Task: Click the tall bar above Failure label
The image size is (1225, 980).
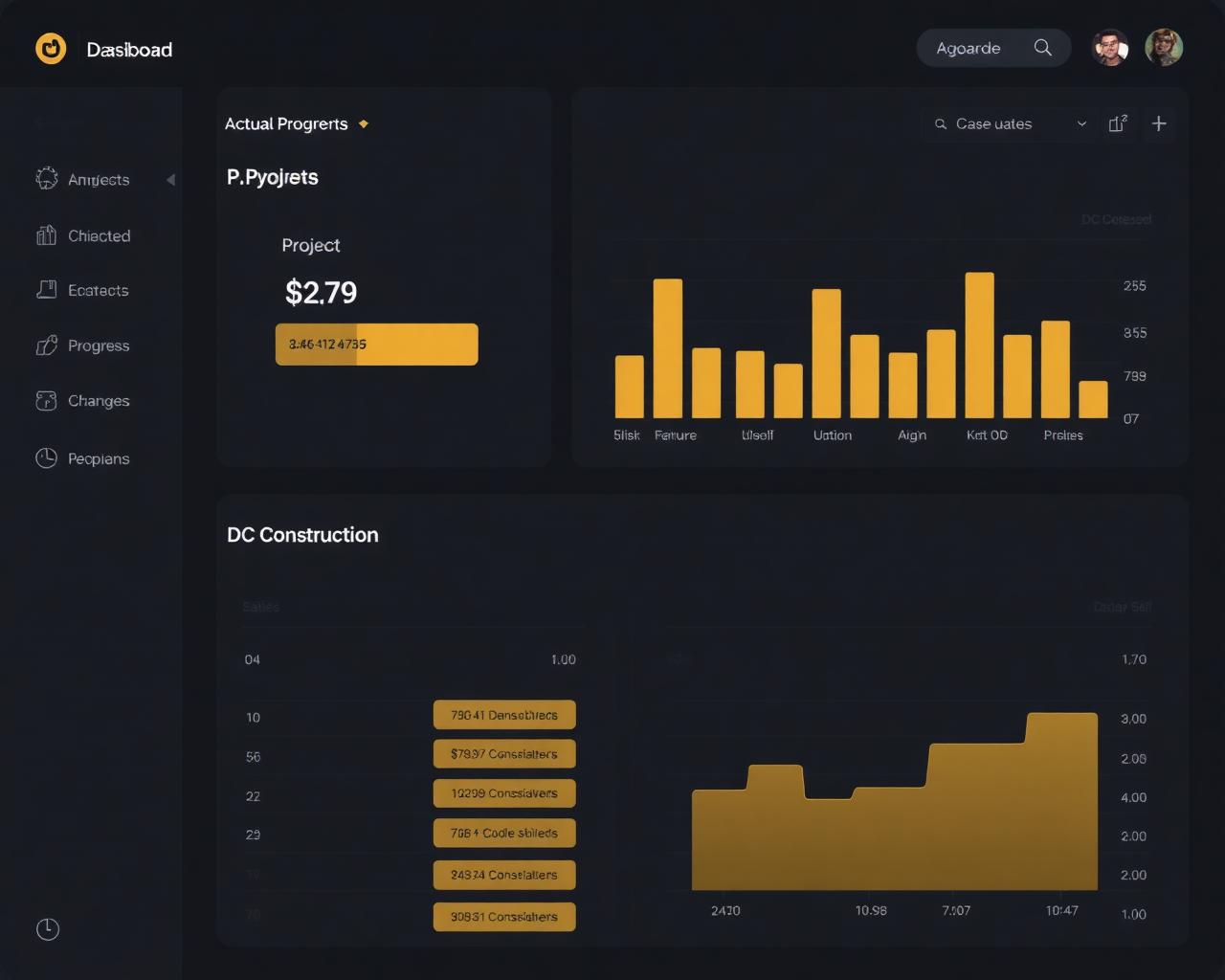Action: point(668,348)
